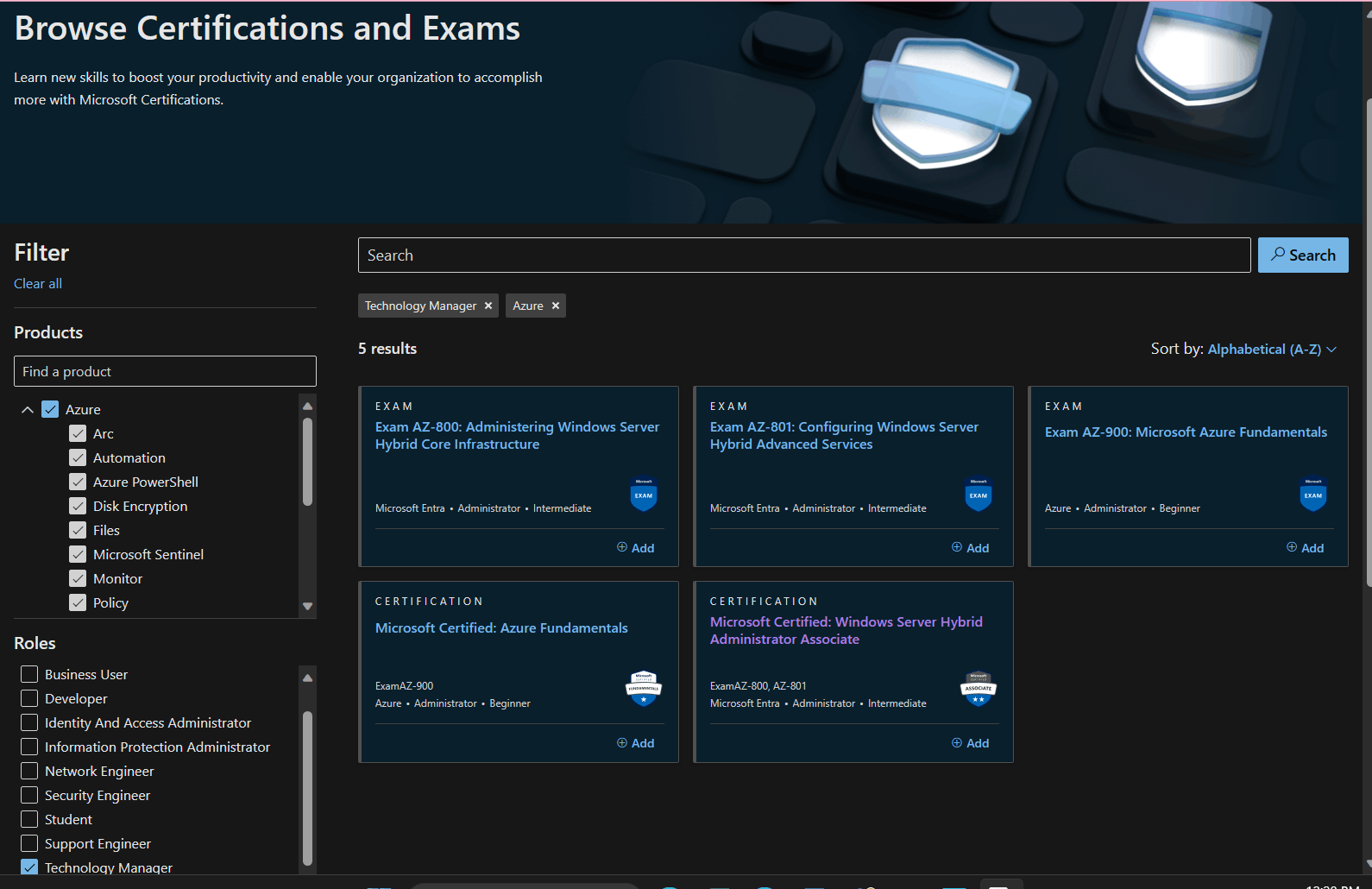Uncheck the Azure PowerShell checkbox
This screenshot has width=1372, height=889.
click(x=78, y=482)
